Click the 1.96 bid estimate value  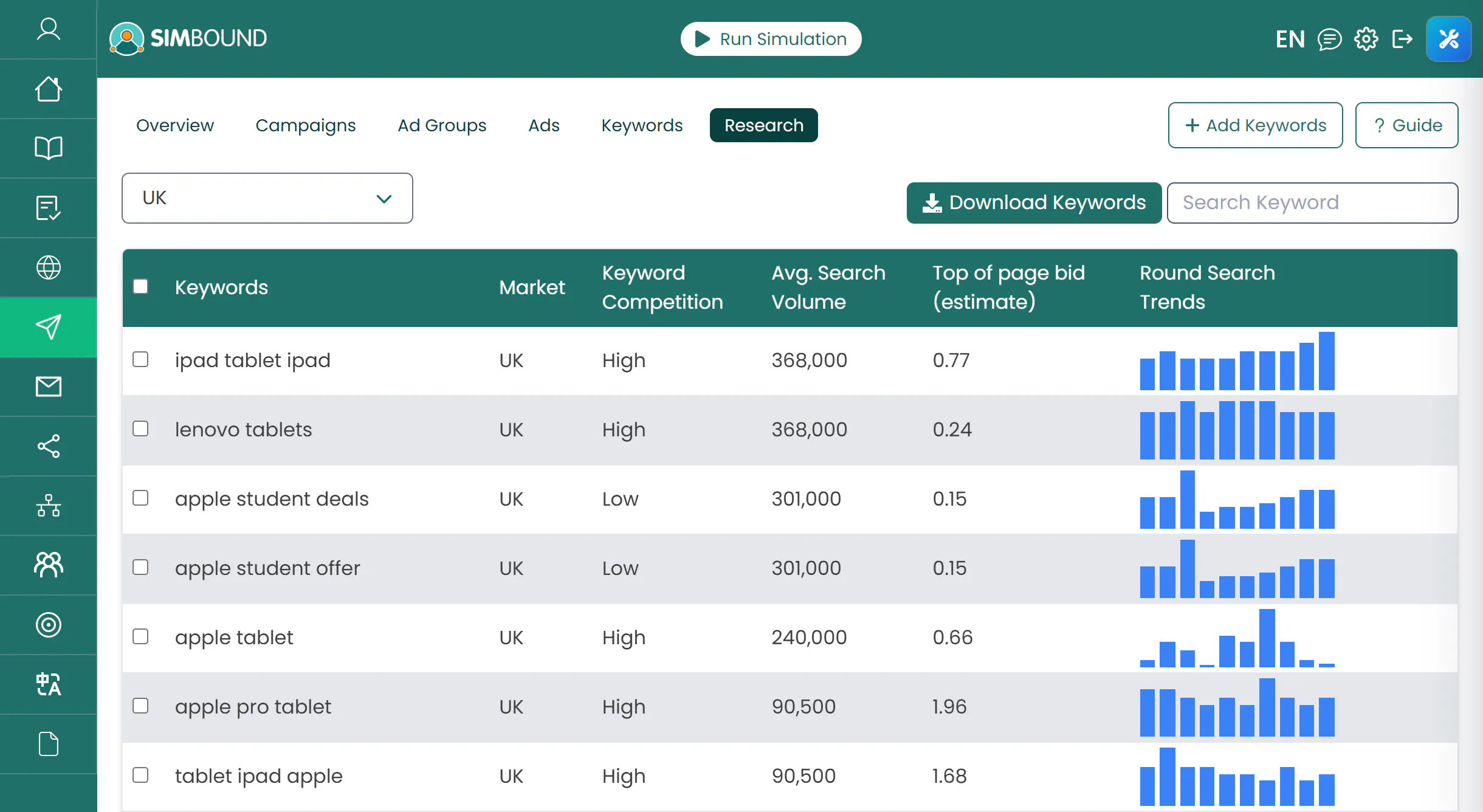[x=949, y=707]
